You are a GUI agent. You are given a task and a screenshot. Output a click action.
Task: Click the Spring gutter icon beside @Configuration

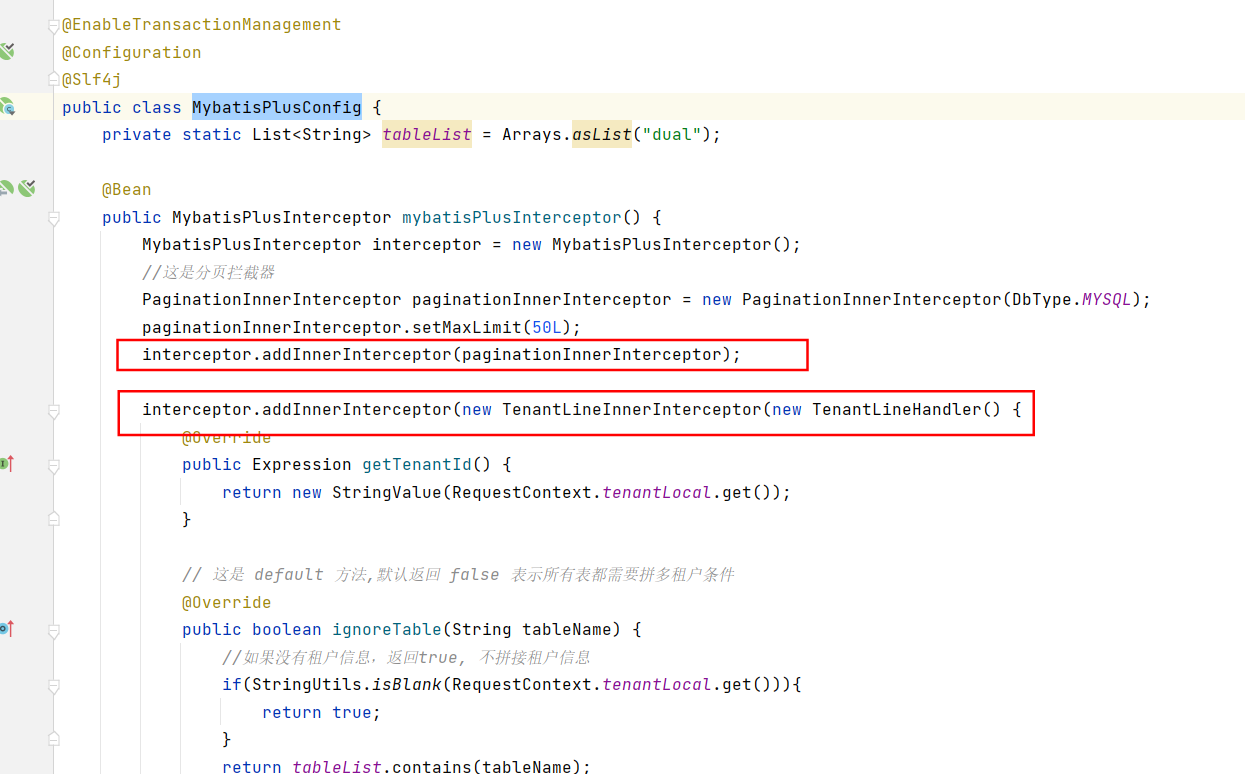pos(7,51)
